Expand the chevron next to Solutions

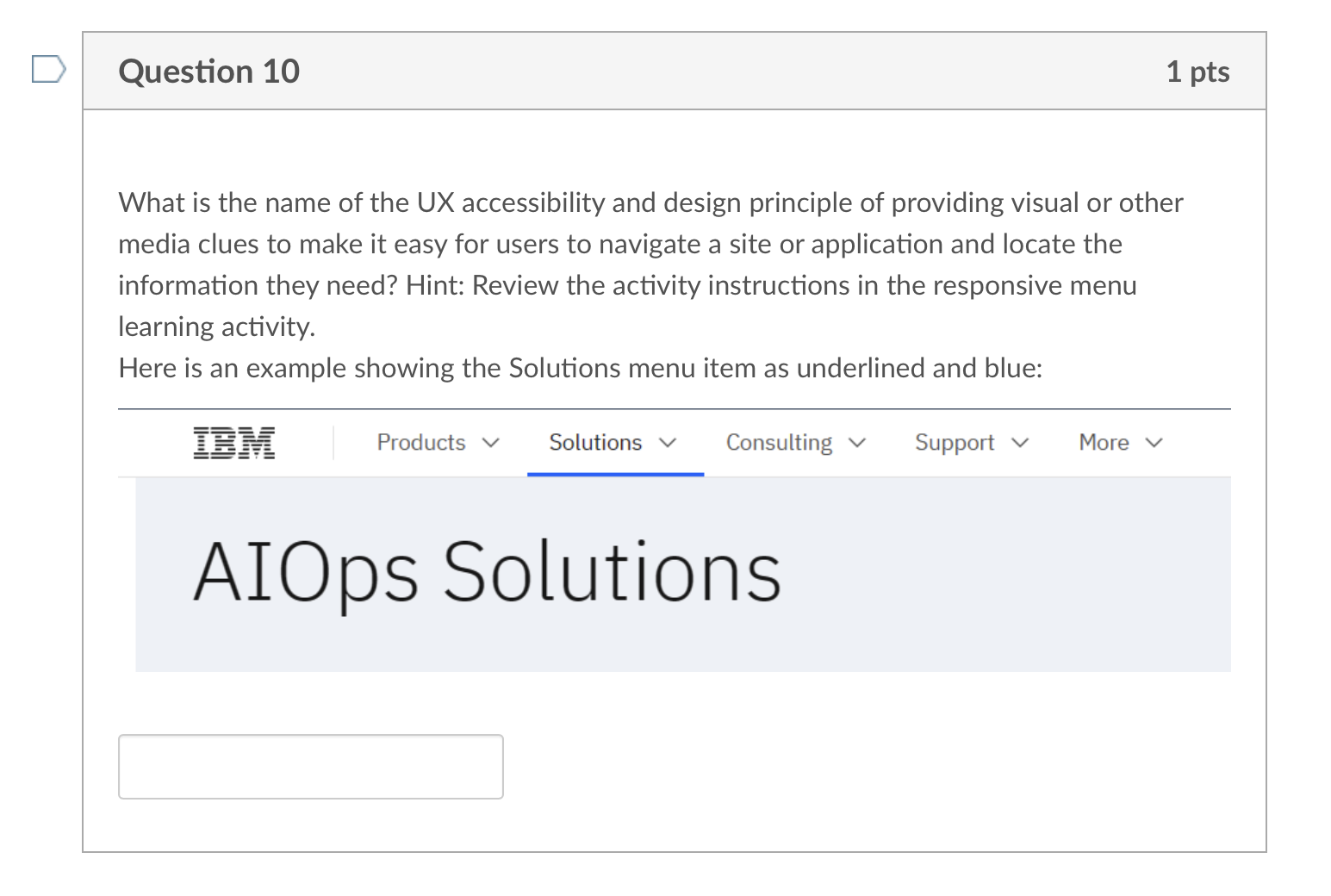click(x=668, y=443)
